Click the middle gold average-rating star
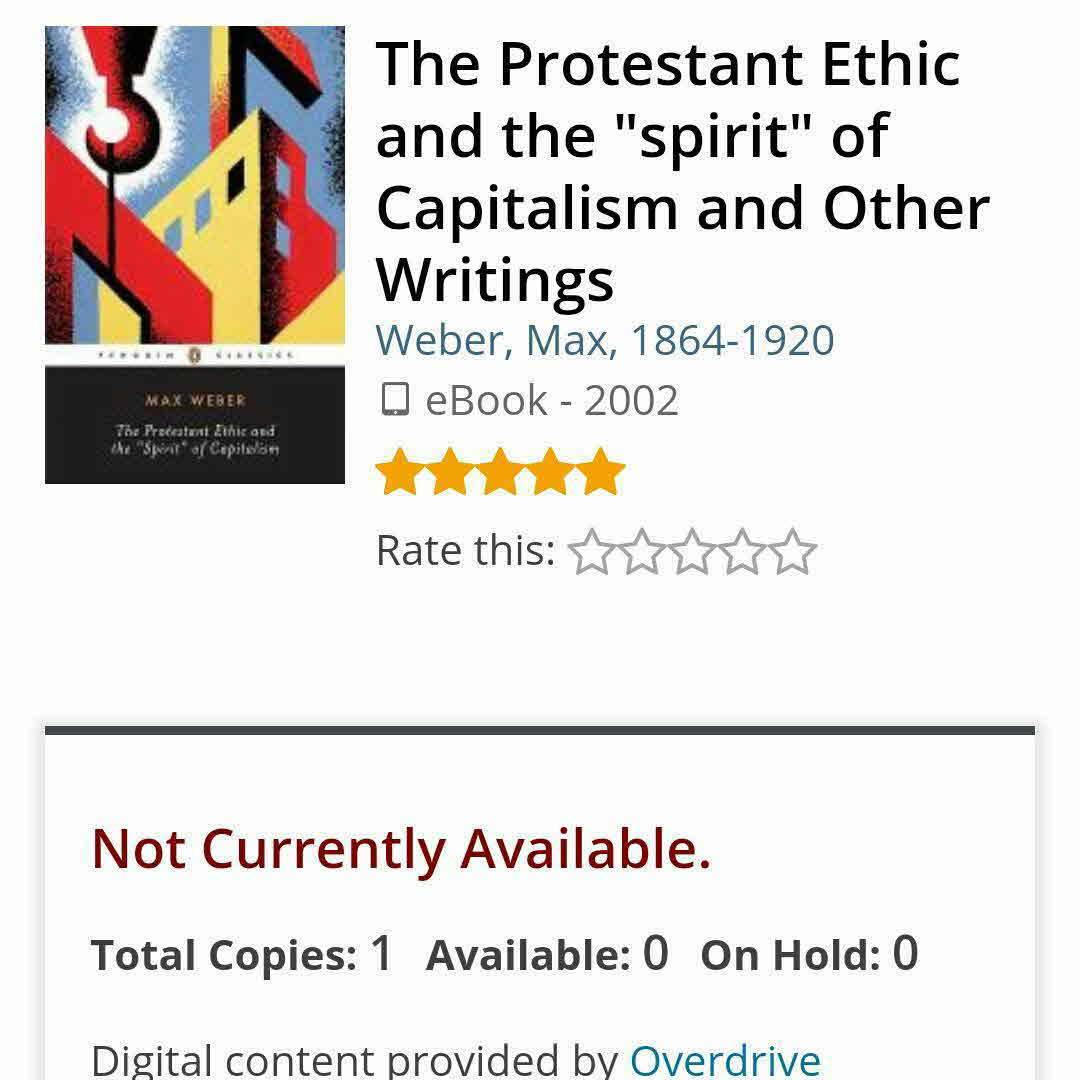 click(x=500, y=472)
